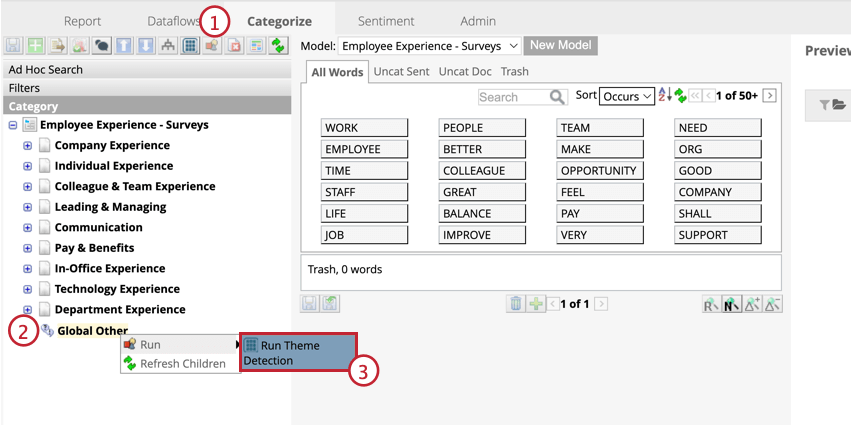
Task: Select Department Experience category
Action: (x=120, y=310)
